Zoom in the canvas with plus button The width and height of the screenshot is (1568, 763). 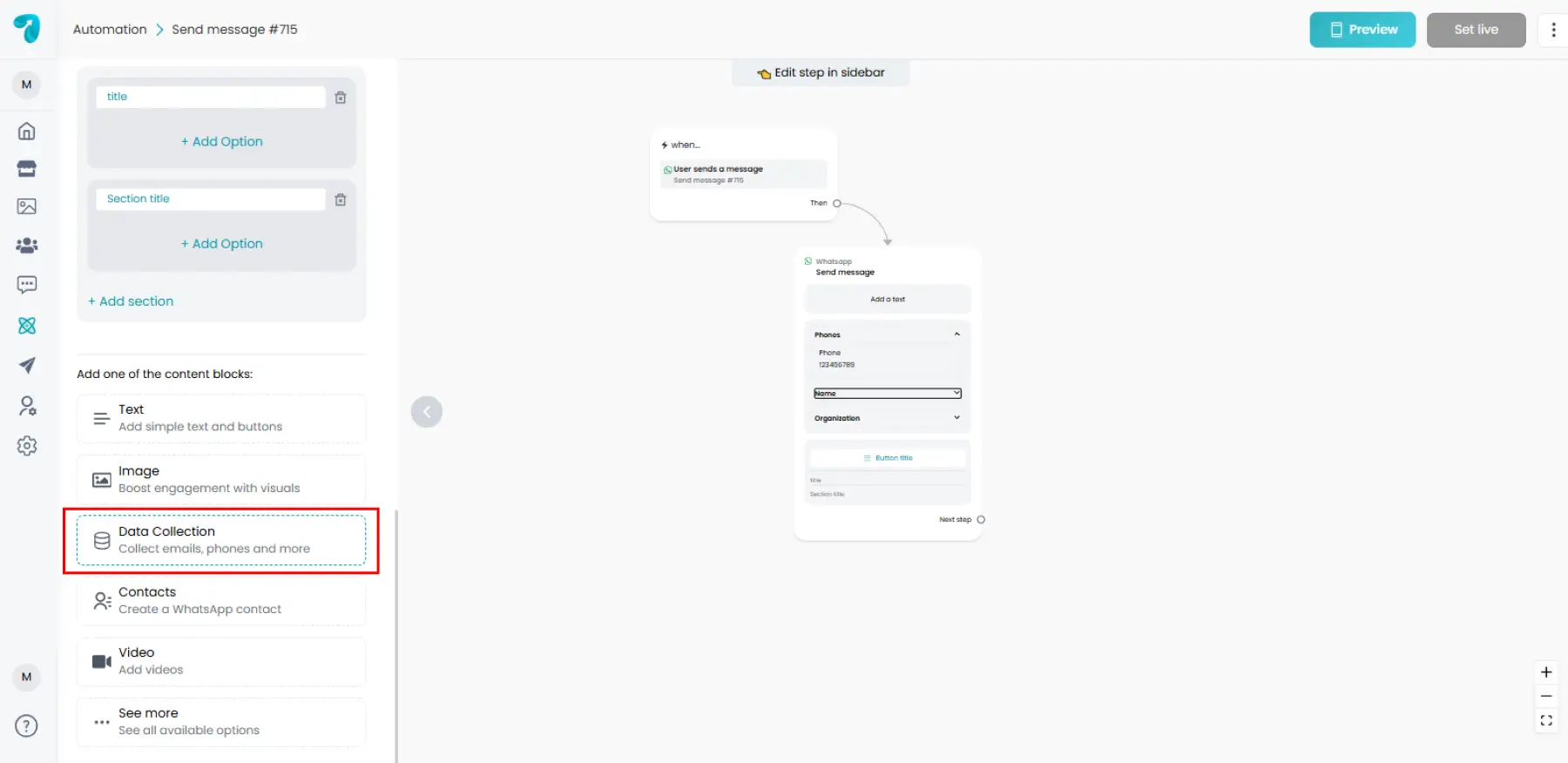(x=1546, y=672)
